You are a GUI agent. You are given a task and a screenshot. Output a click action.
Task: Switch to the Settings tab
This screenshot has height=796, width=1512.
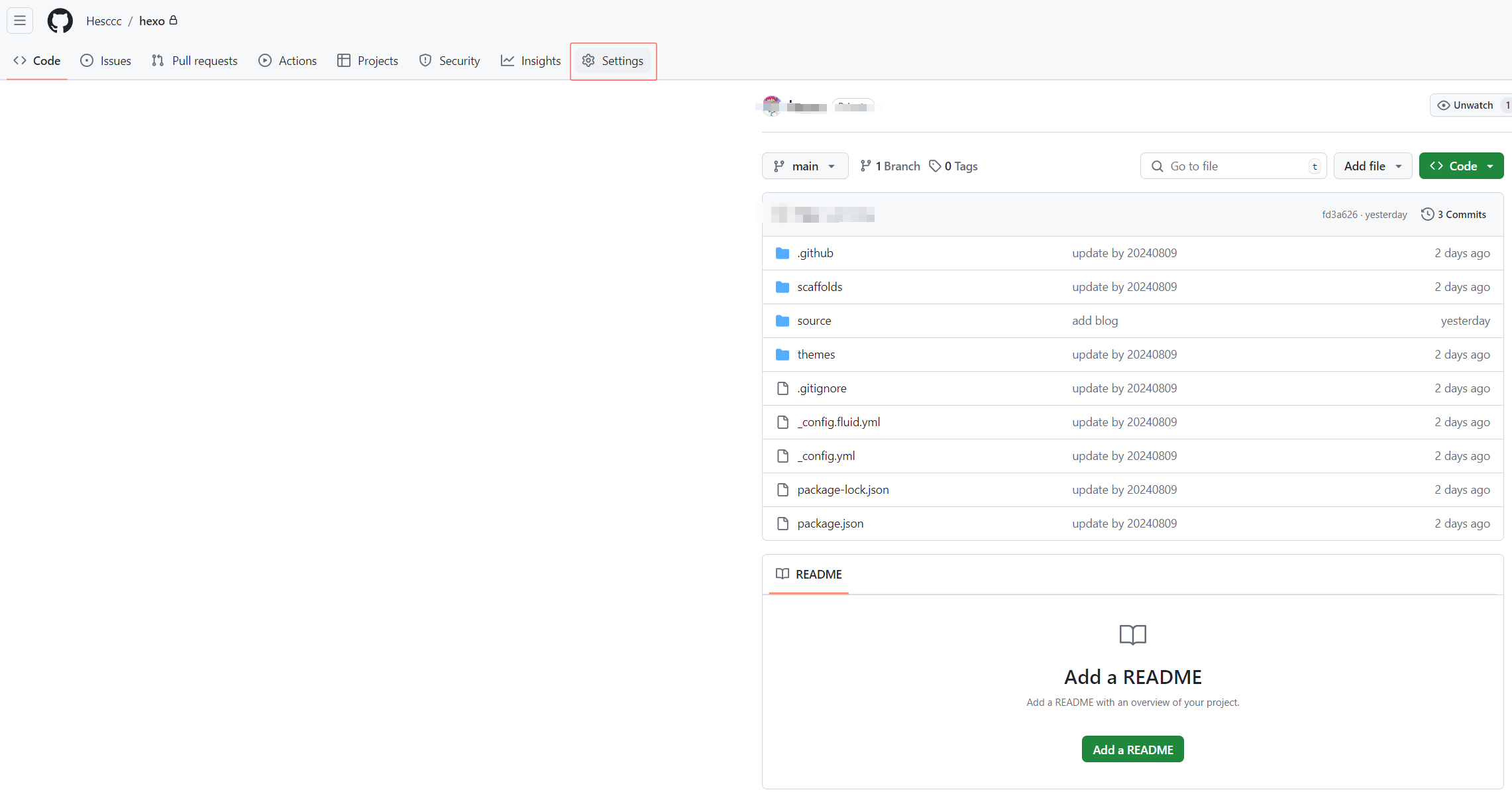[x=613, y=61]
